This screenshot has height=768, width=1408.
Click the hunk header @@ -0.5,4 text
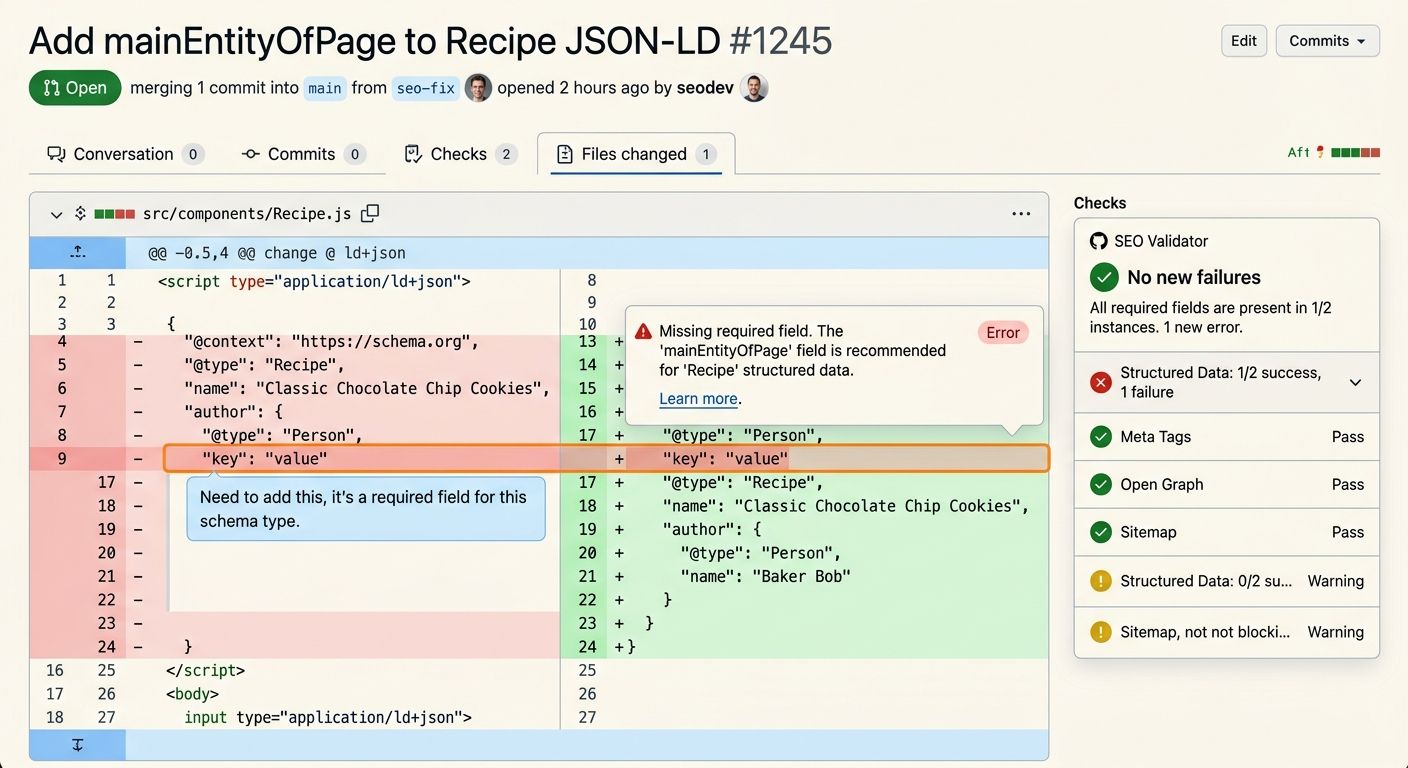tap(277, 253)
